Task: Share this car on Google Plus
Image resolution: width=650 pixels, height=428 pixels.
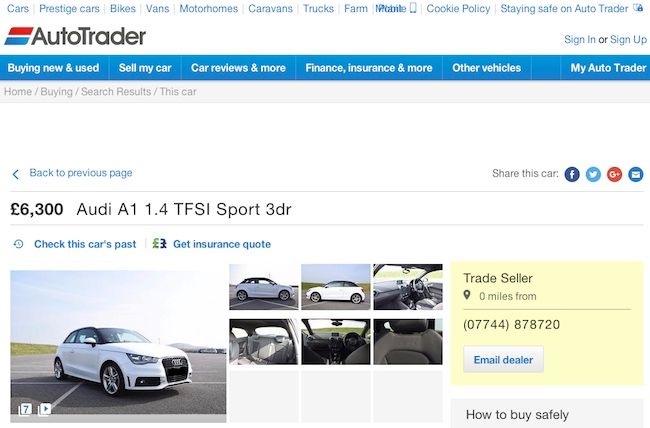Action: click(x=614, y=174)
